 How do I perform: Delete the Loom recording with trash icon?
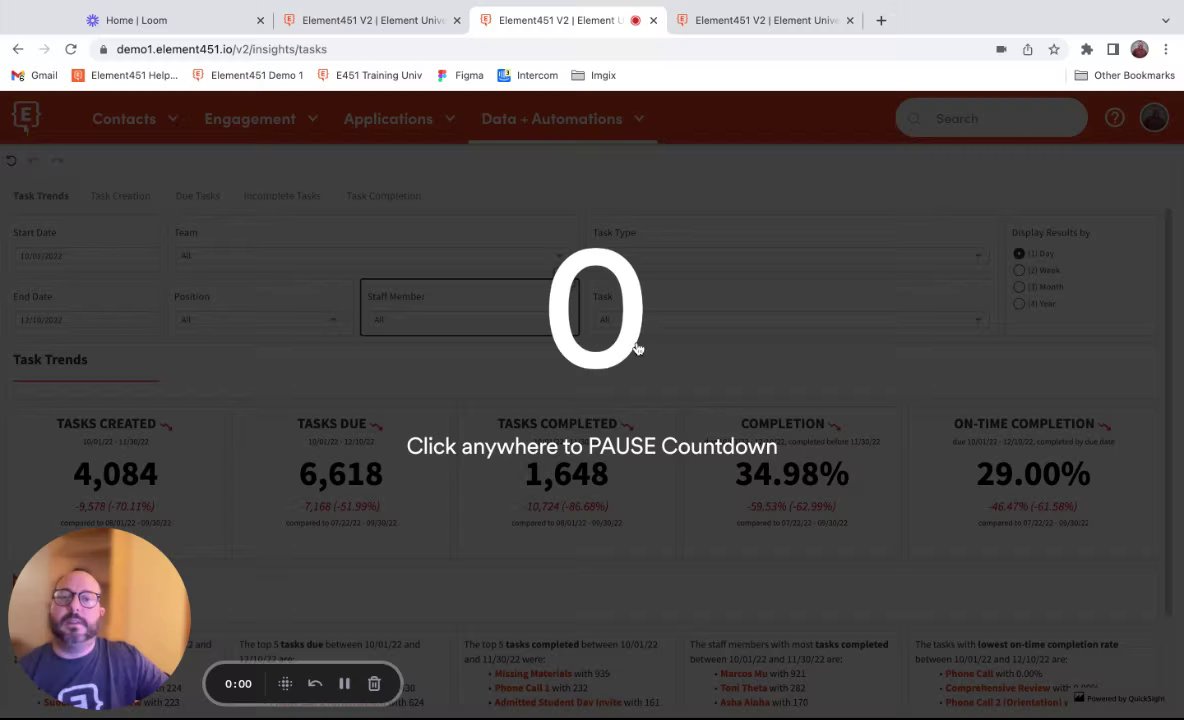tap(374, 684)
